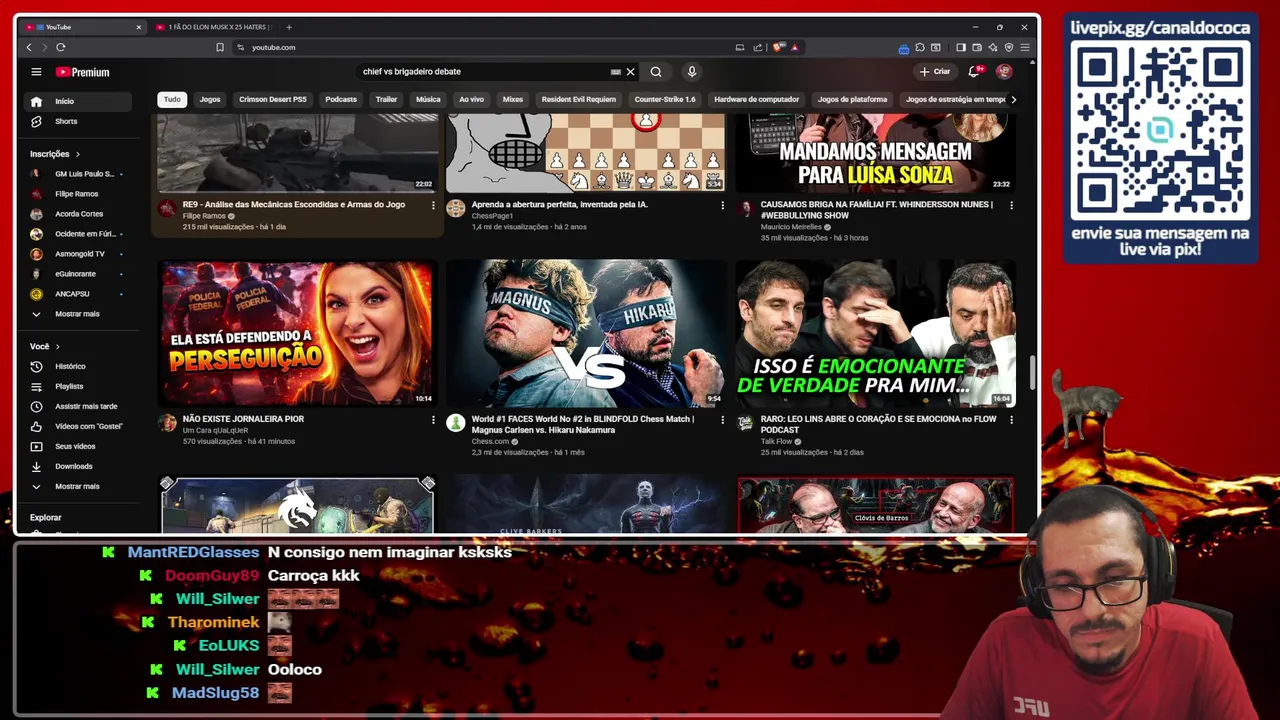The image size is (1280, 720).
Task: Go back with browser back arrow
Action: pyautogui.click(x=29, y=47)
